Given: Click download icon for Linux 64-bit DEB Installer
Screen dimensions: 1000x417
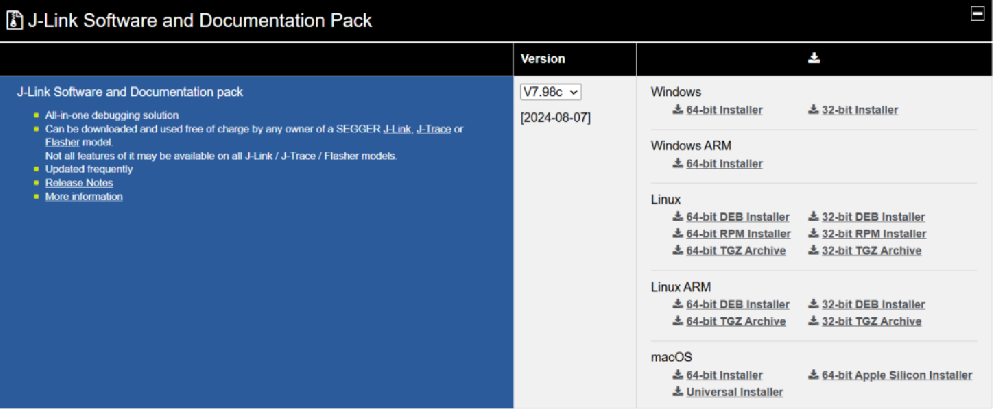Looking at the screenshot, I should [x=677, y=217].
